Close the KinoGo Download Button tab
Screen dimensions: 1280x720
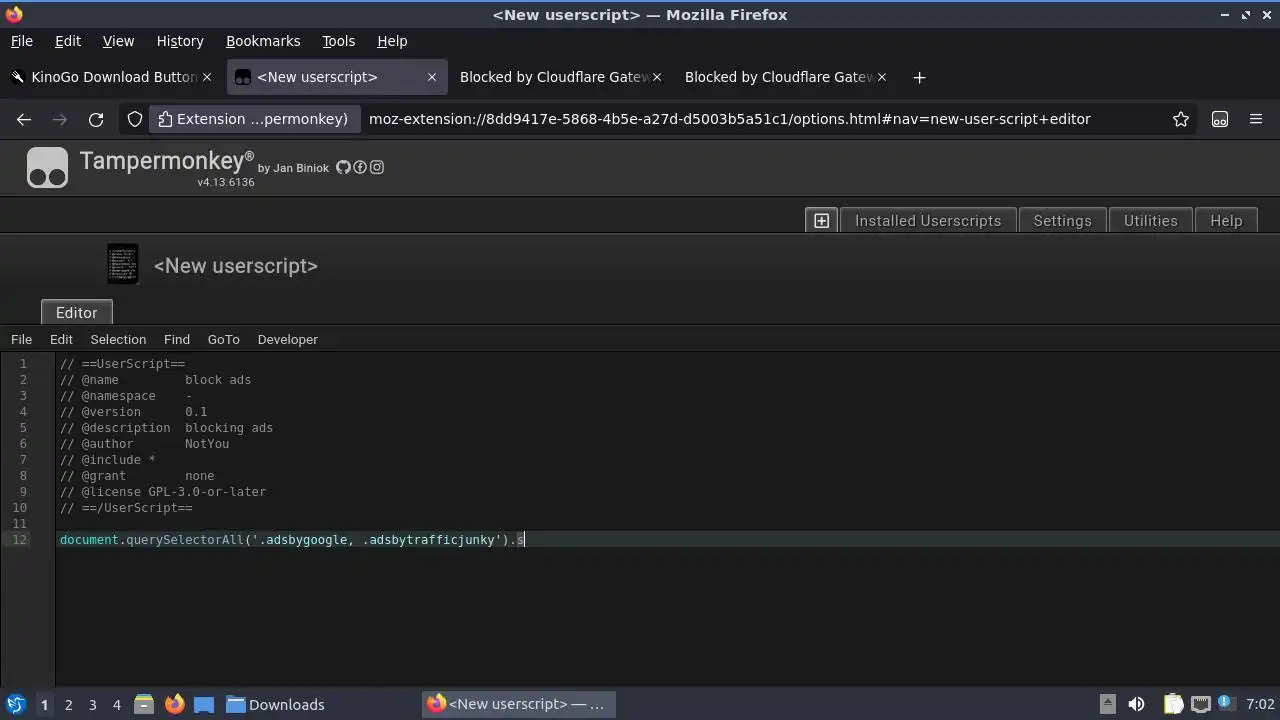[207, 77]
